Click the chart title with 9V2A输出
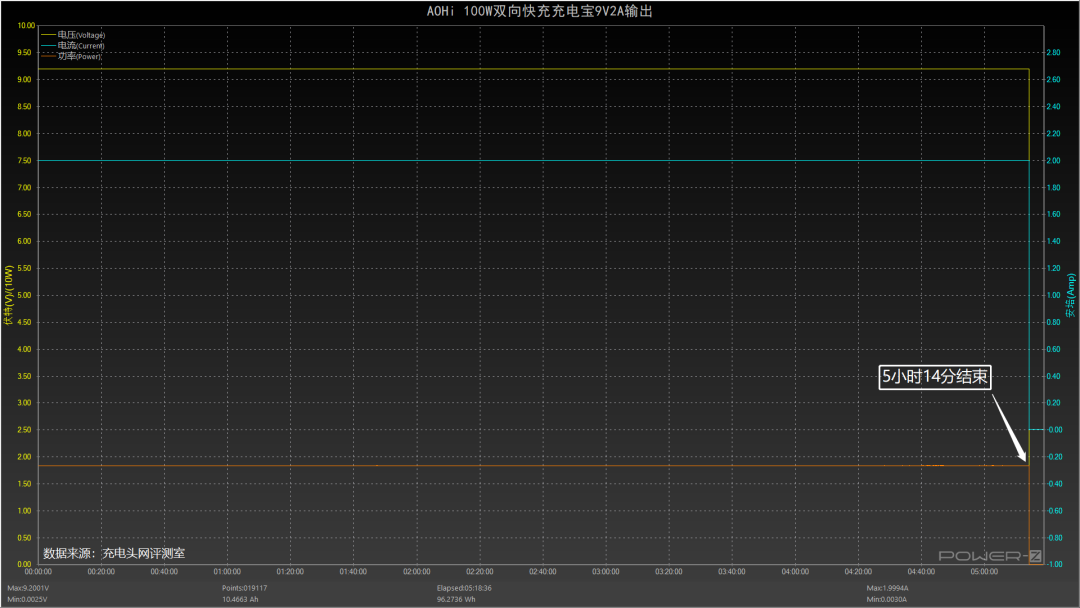This screenshot has width=1080, height=608. coord(539,11)
